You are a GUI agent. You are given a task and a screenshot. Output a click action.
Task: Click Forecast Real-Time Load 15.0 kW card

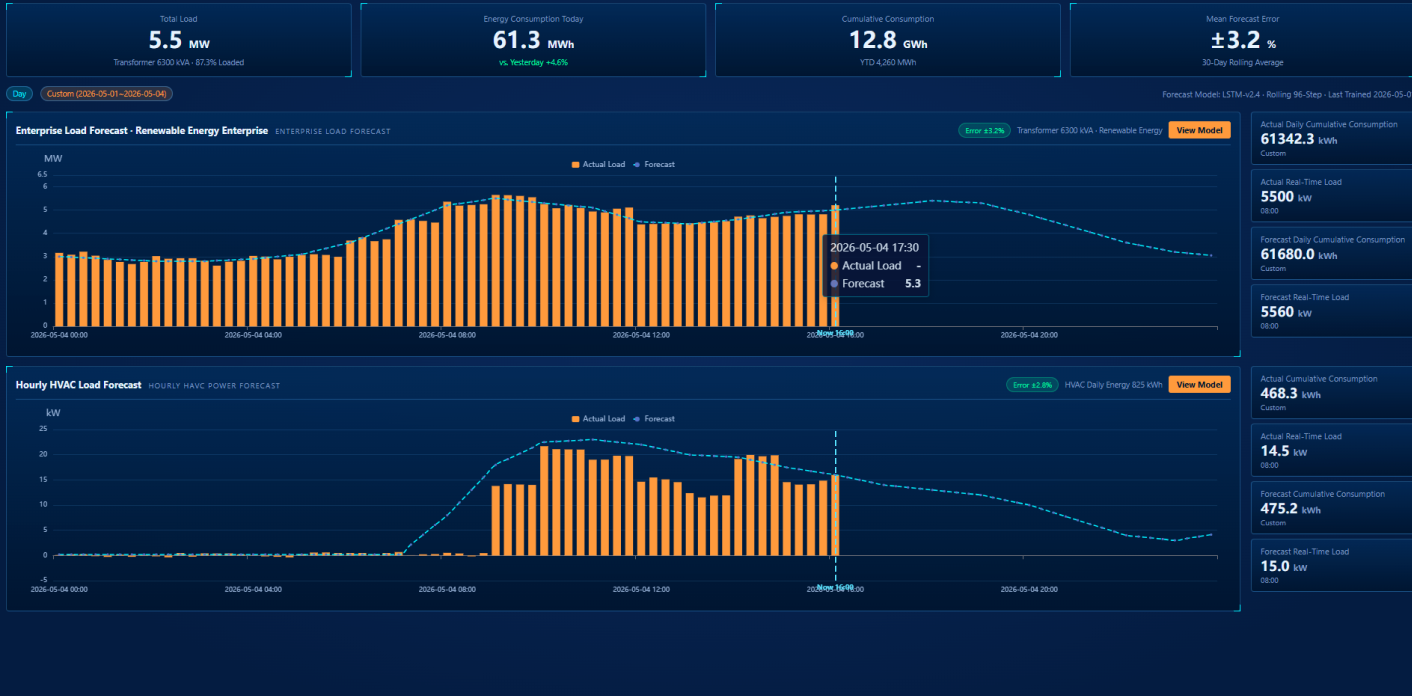(1331, 565)
